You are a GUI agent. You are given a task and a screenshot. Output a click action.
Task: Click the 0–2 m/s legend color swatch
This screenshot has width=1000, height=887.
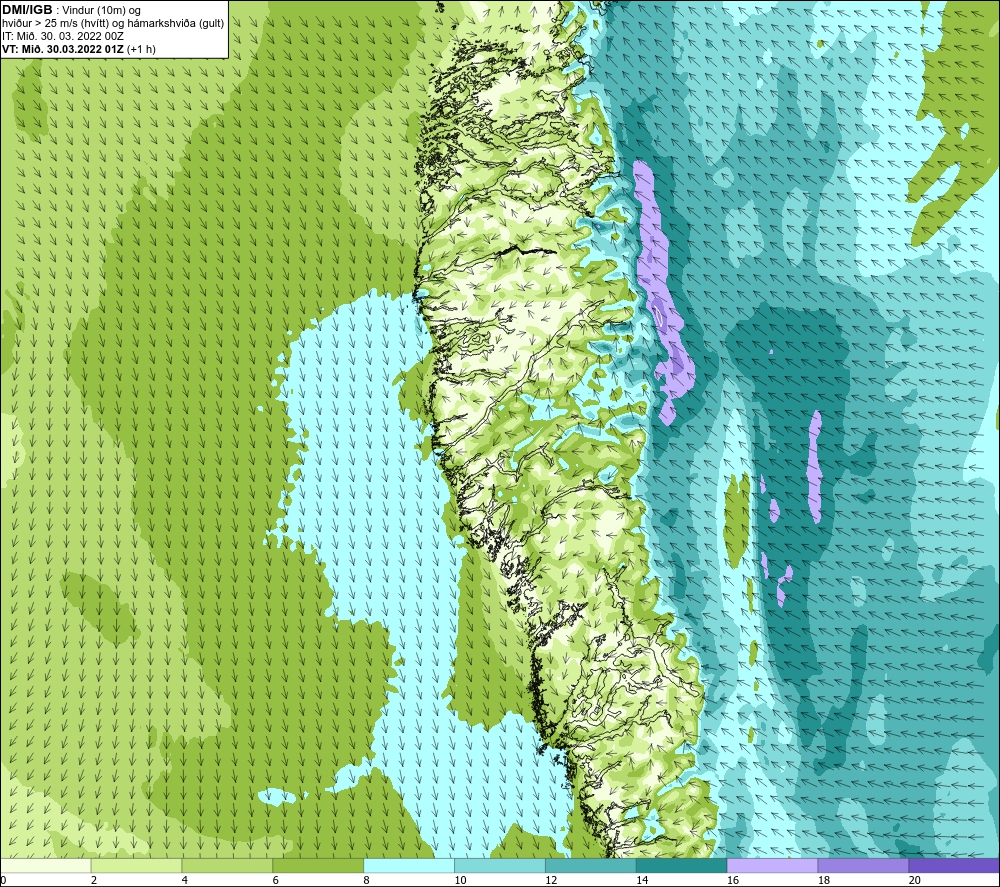[46, 866]
